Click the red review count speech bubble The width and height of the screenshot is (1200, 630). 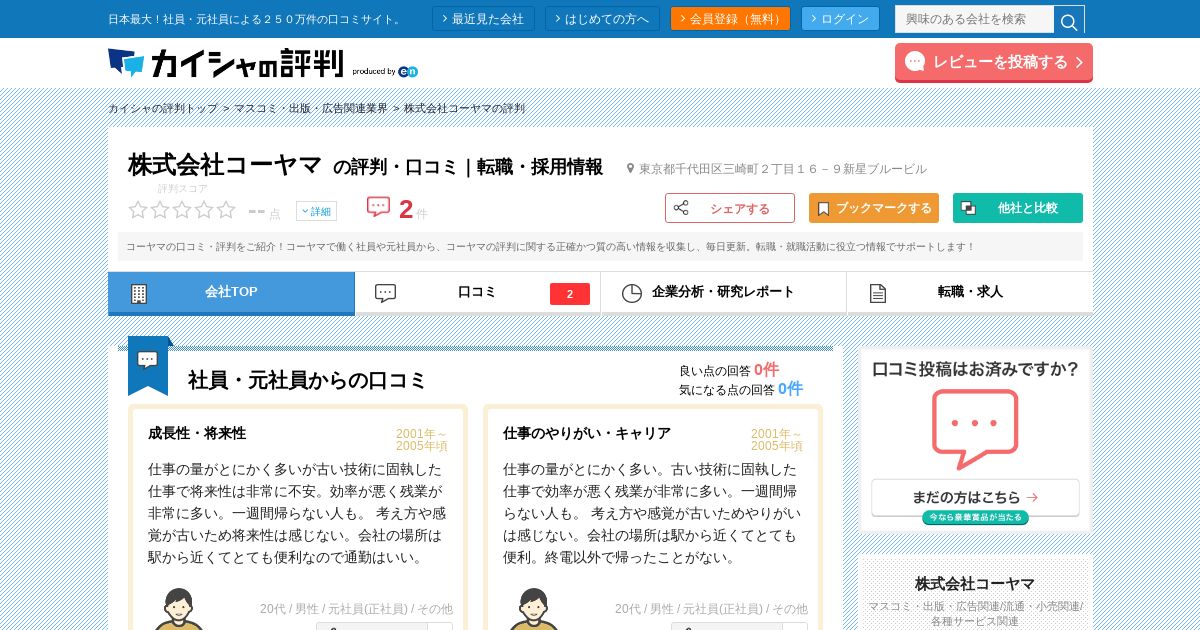[x=378, y=207]
